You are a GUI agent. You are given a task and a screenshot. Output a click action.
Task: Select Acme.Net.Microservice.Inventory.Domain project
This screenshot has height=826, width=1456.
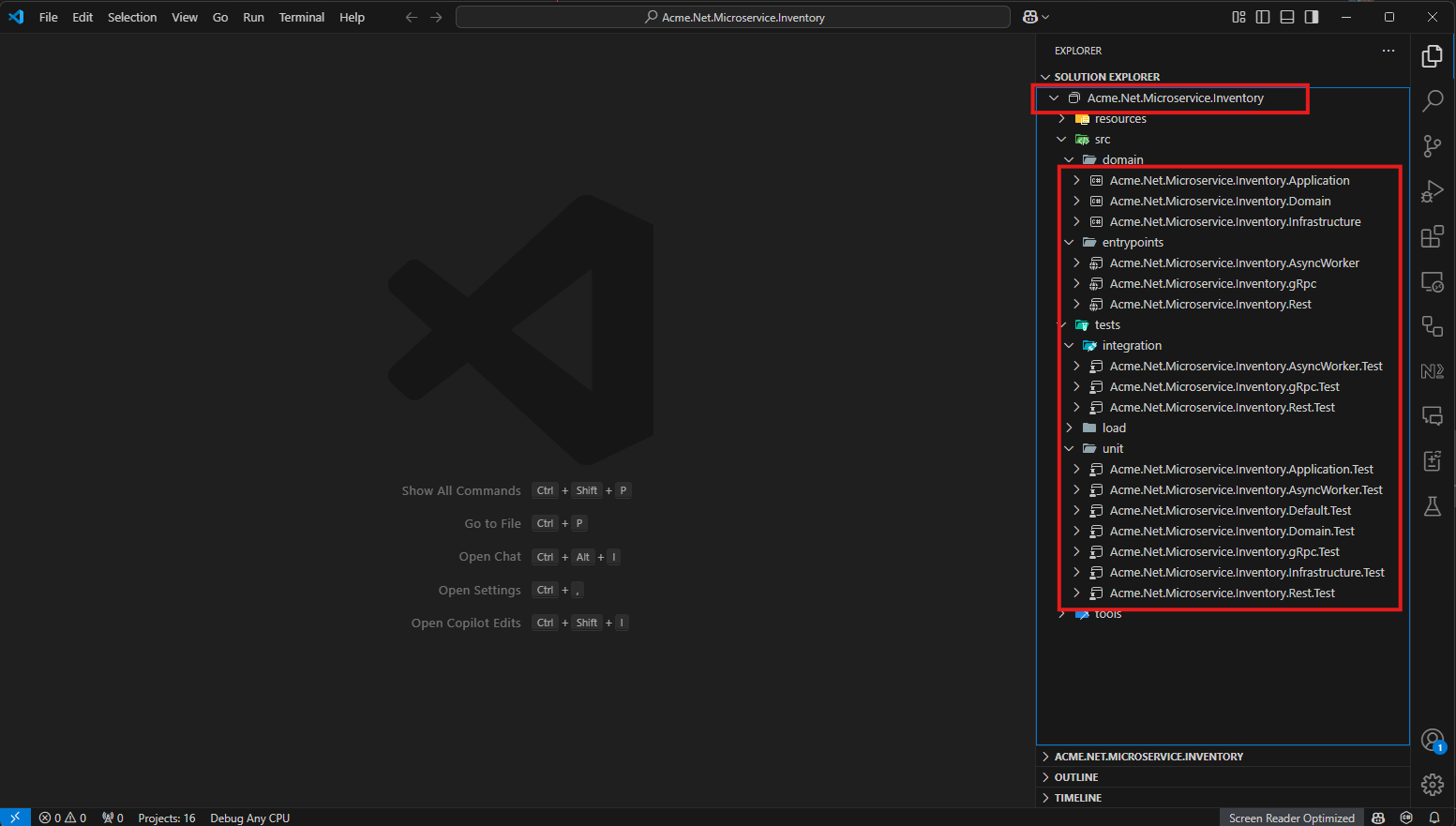click(x=1223, y=202)
